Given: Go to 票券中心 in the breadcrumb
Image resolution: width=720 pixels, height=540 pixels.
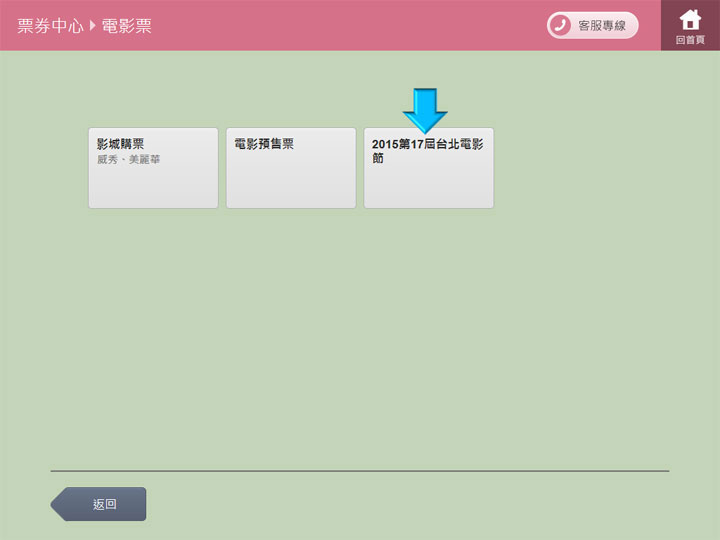Looking at the screenshot, I should pyautogui.click(x=50, y=26).
